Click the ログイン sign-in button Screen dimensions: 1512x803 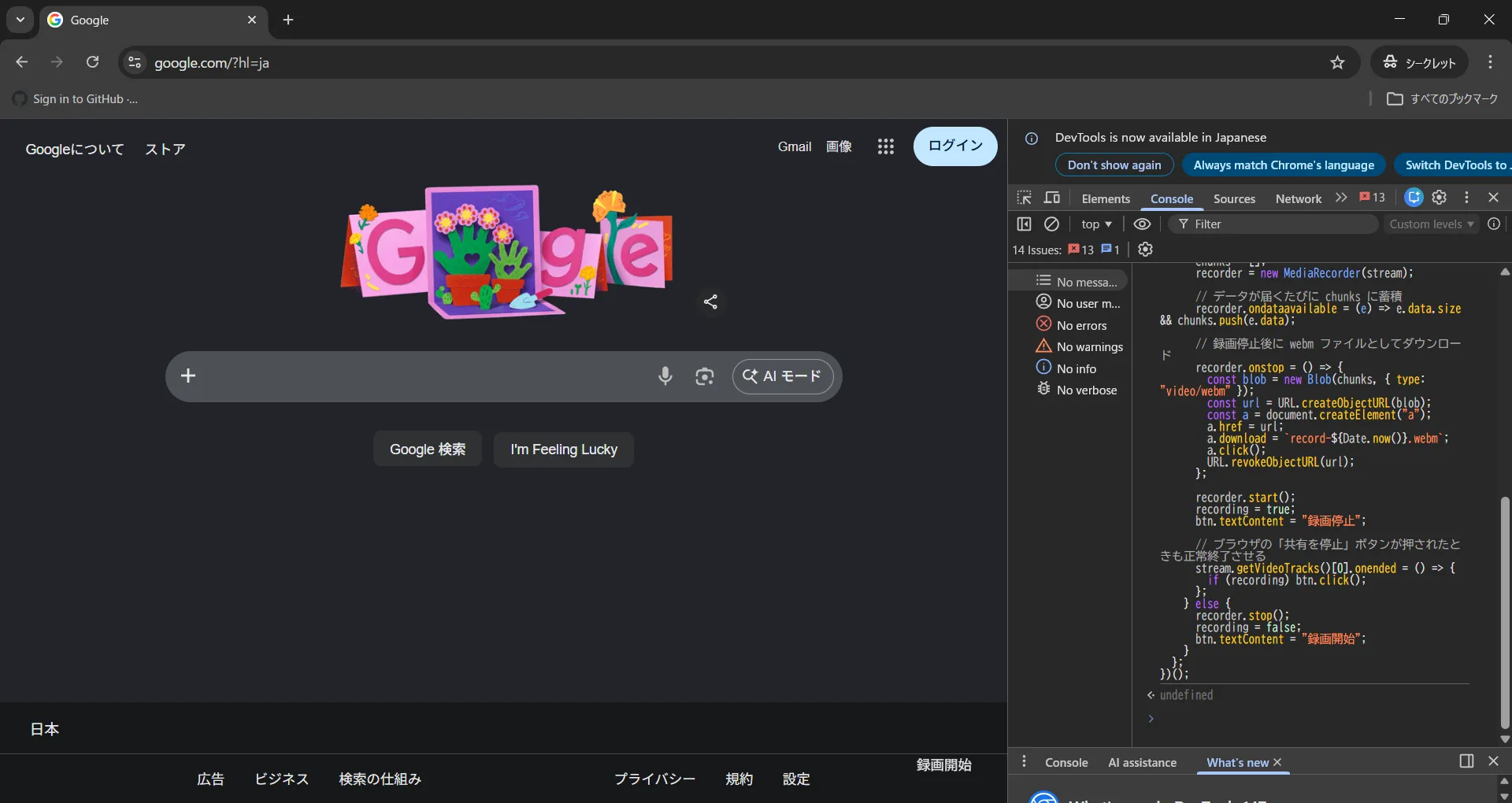955,146
